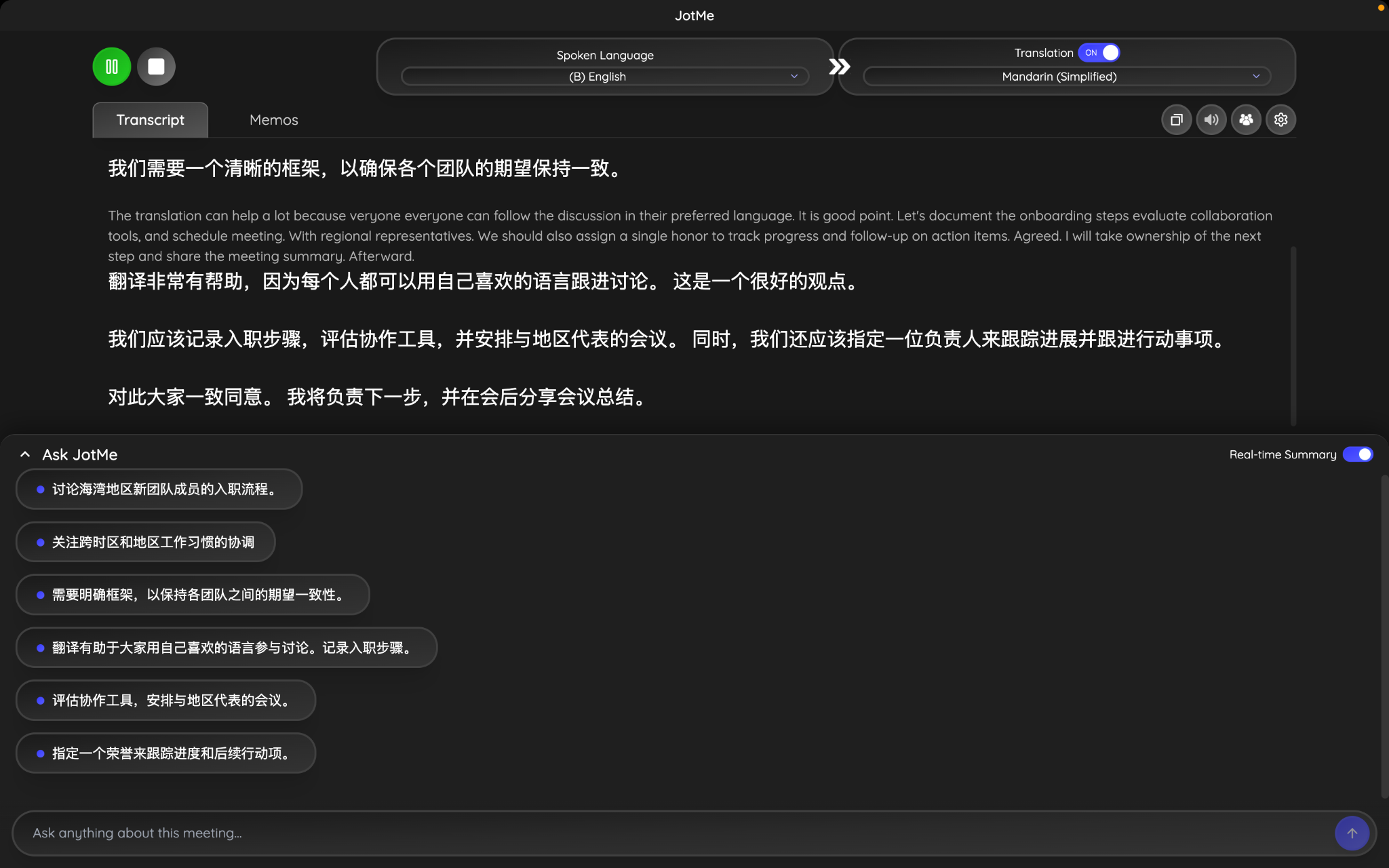This screenshot has width=1389, height=868.
Task: Switch to the Transcript tab
Action: 150,120
